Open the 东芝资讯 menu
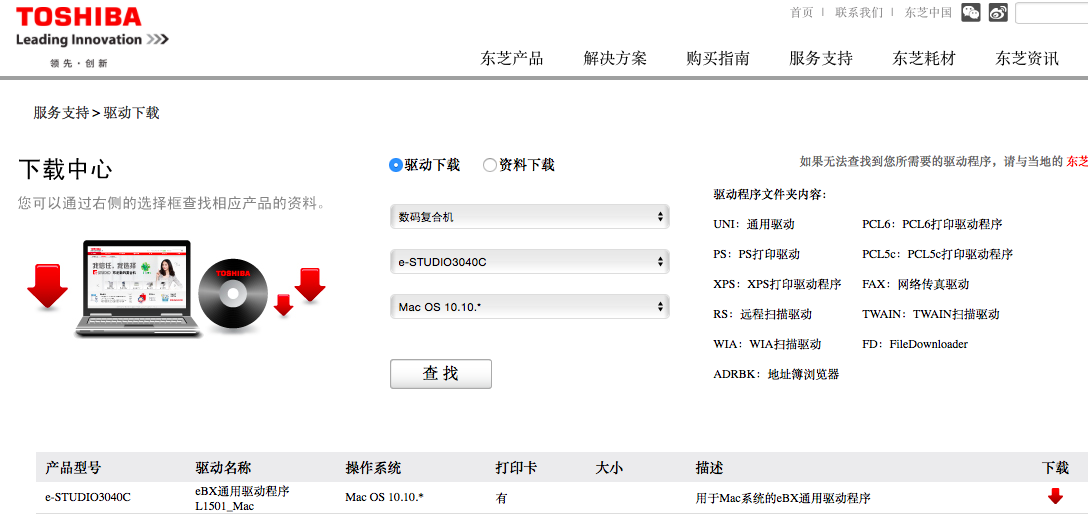The width and height of the screenshot is (1088, 523). 1027,58
